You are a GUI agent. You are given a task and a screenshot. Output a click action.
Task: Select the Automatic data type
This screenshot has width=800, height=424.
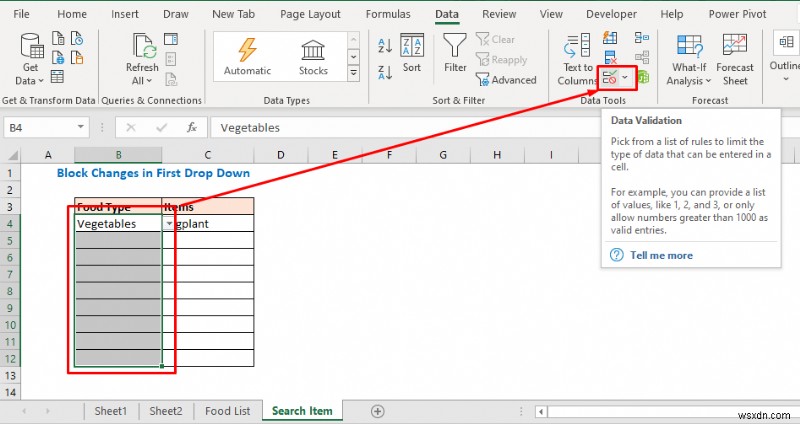(x=247, y=57)
